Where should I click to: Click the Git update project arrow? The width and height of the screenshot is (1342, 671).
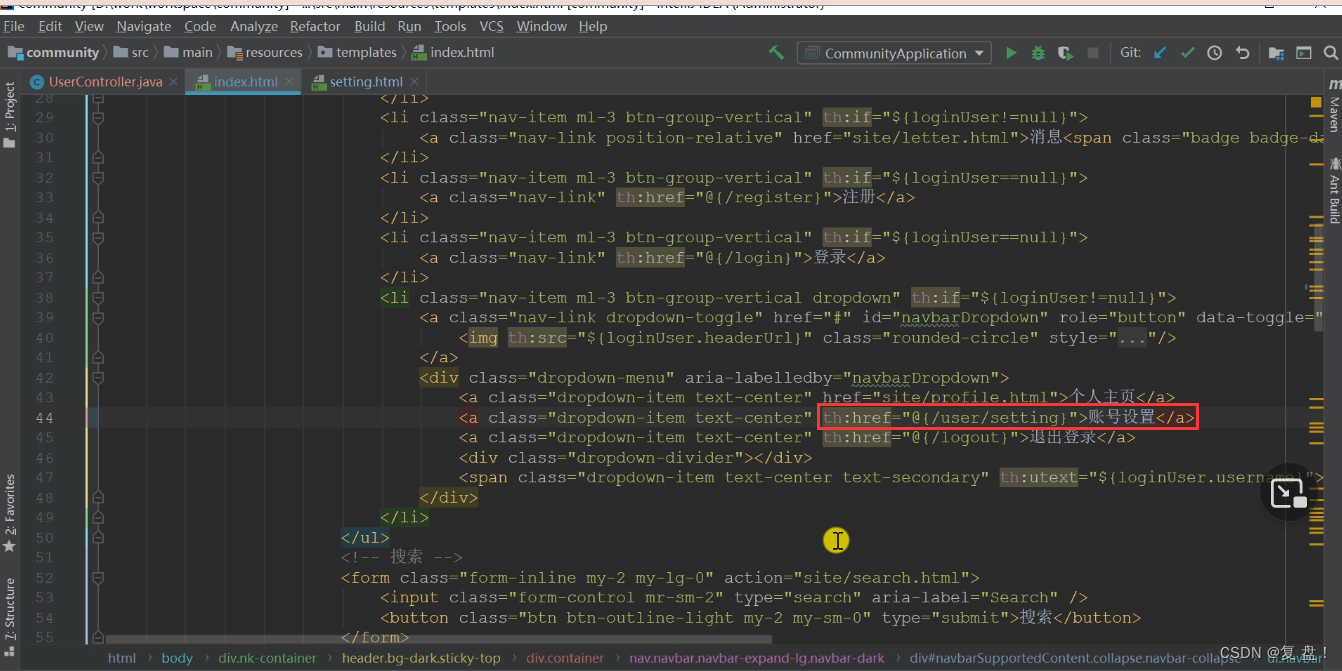point(1160,53)
